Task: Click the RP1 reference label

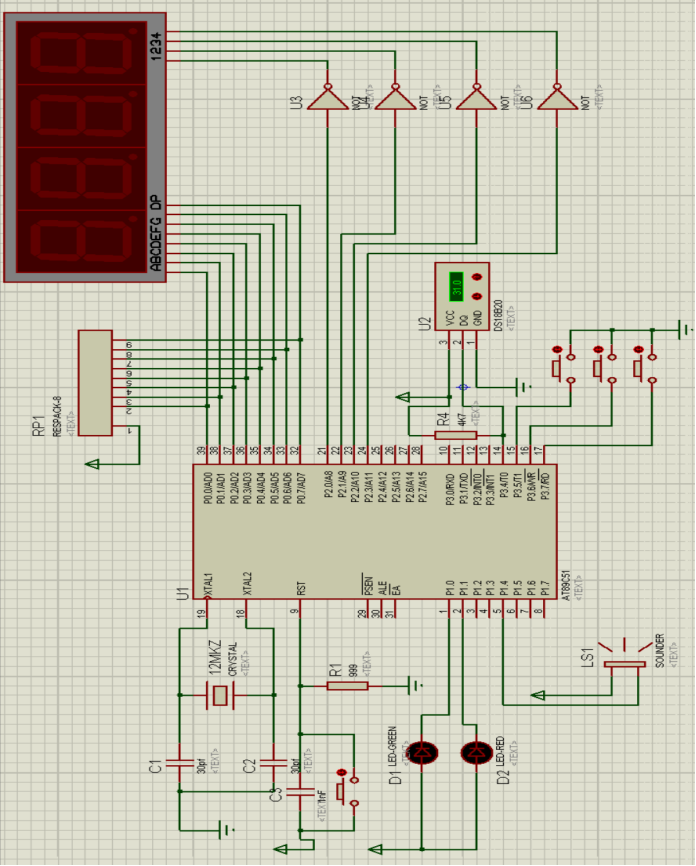Action: (x=39, y=426)
